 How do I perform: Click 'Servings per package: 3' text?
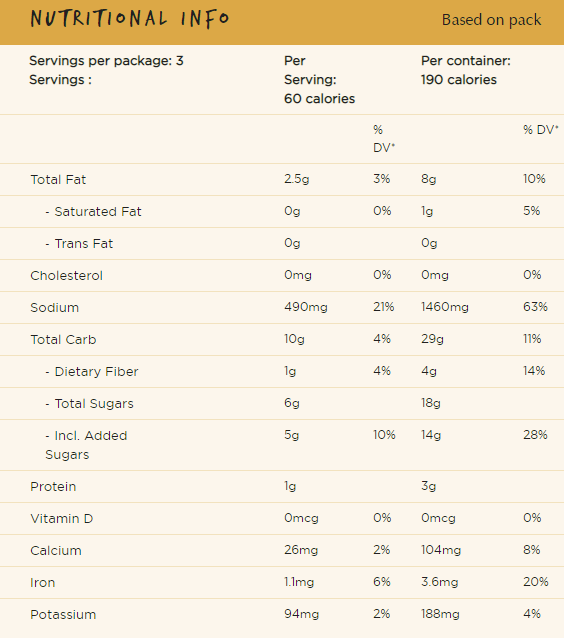pos(106,61)
